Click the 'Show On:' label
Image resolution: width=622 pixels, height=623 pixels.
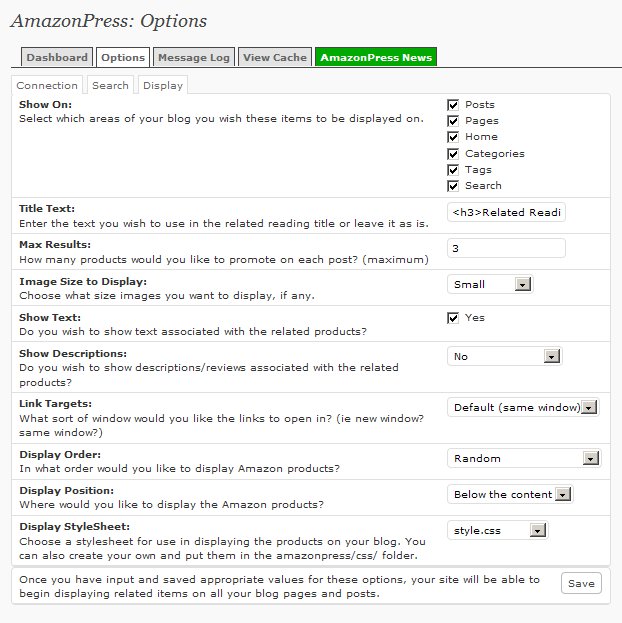point(45,104)
